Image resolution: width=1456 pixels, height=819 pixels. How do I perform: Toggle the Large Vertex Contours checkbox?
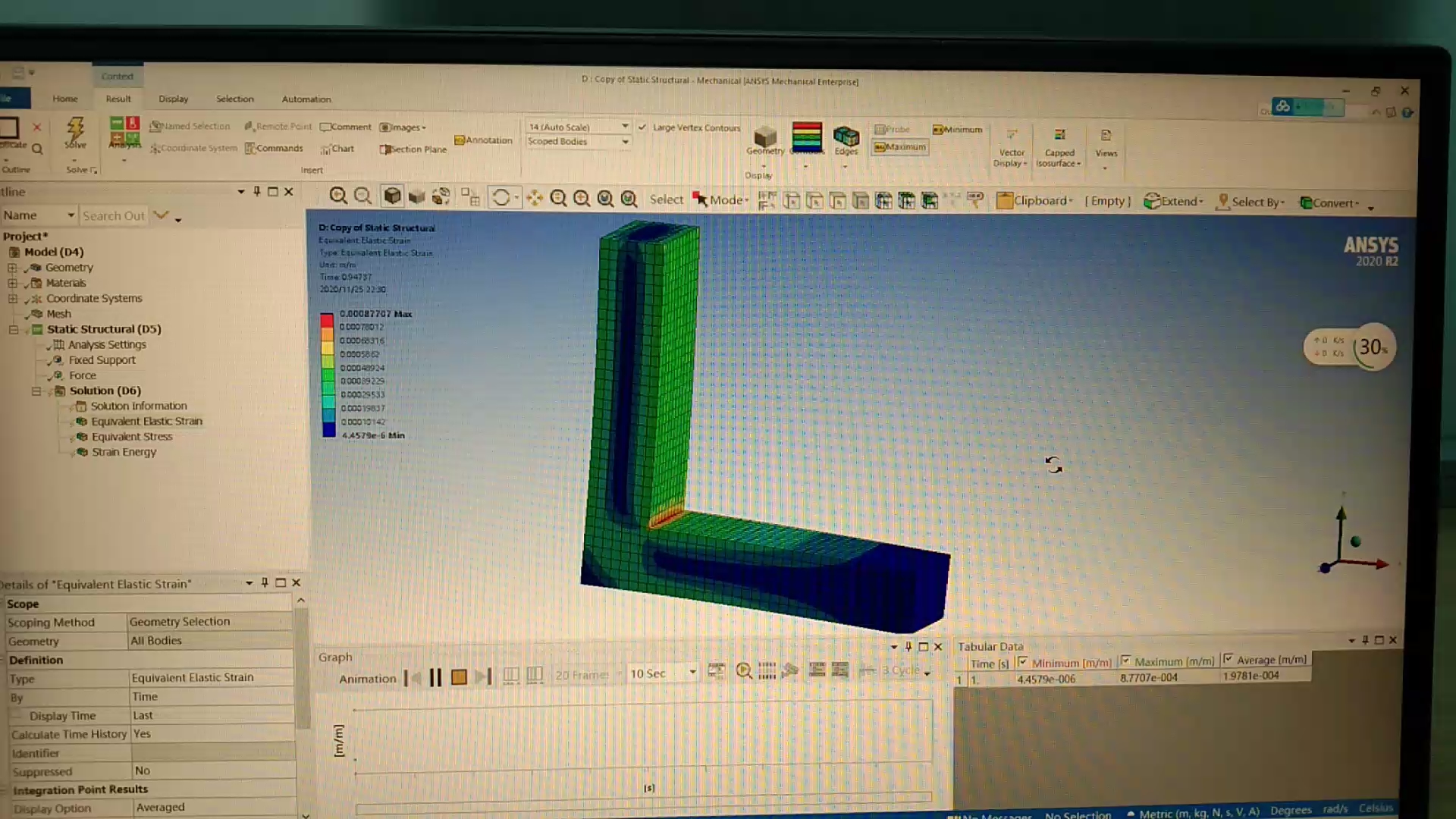point(642,127)
